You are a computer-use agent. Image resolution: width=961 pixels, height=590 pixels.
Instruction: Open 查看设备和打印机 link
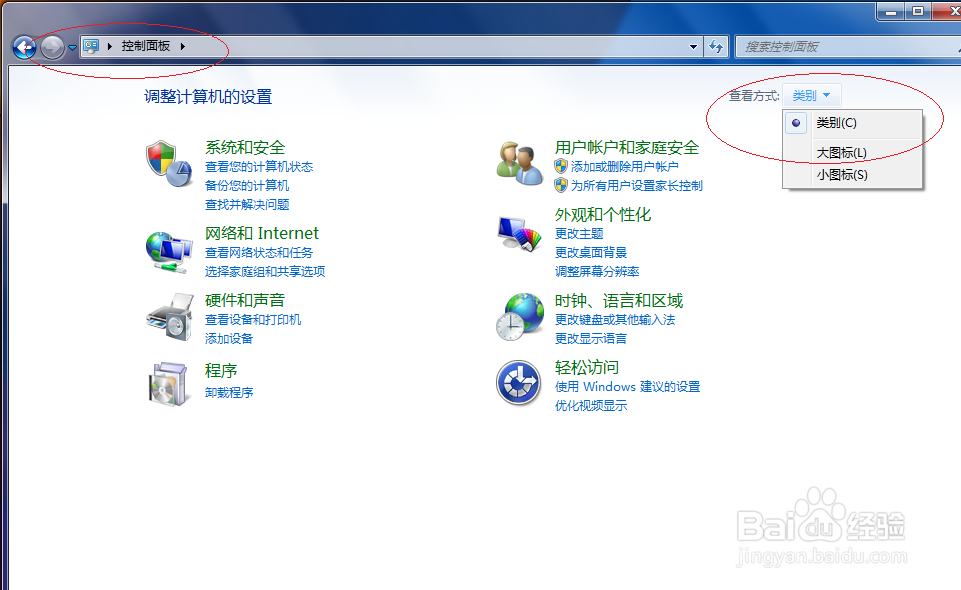253,319
